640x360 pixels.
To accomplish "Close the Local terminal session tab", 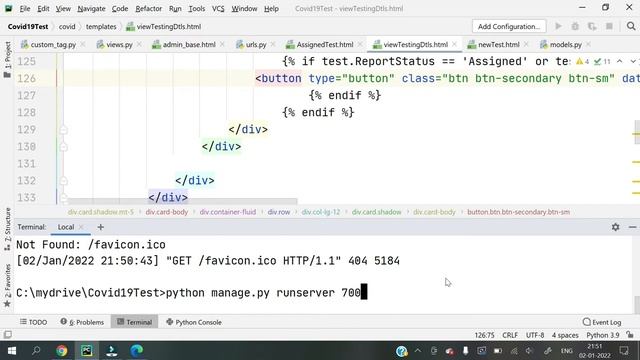I will [x=81, y=227].
